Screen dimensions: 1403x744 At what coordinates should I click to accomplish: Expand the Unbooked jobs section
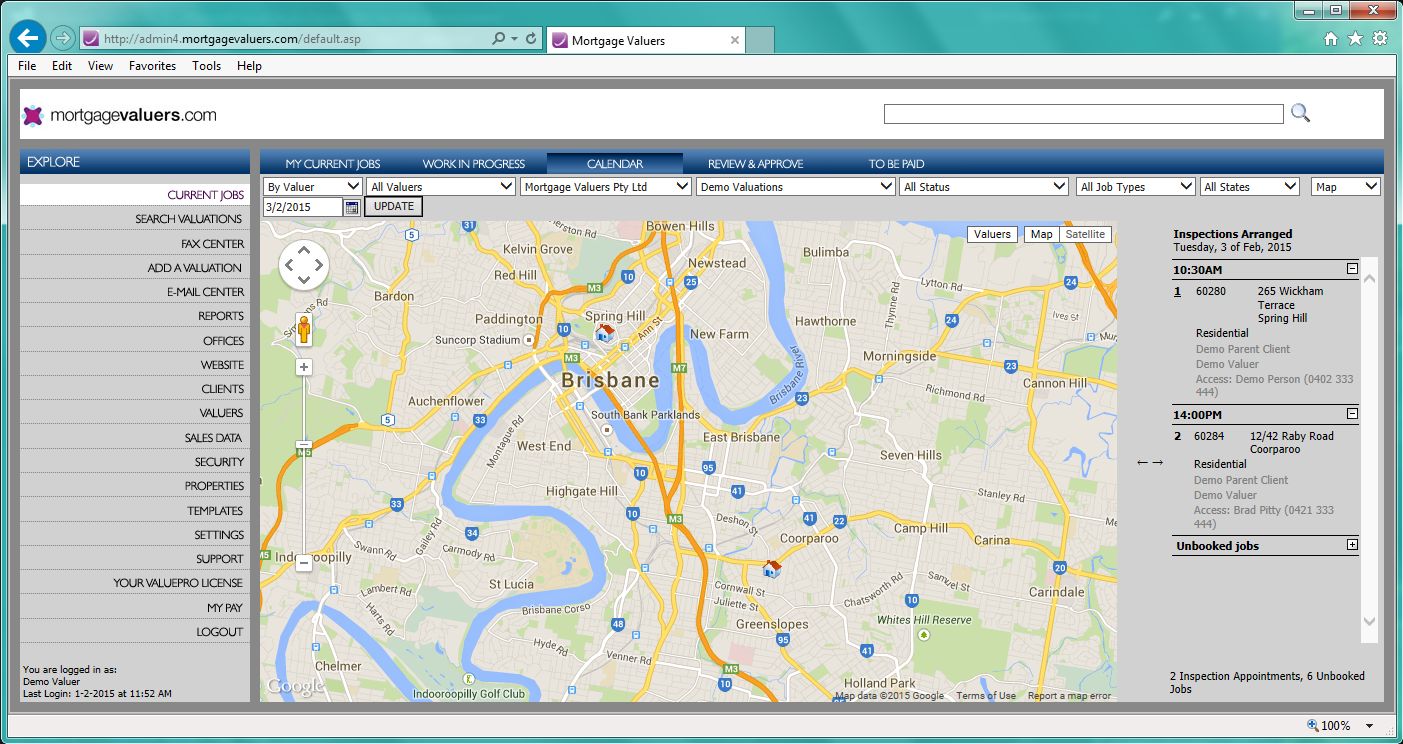[1352, 545]
